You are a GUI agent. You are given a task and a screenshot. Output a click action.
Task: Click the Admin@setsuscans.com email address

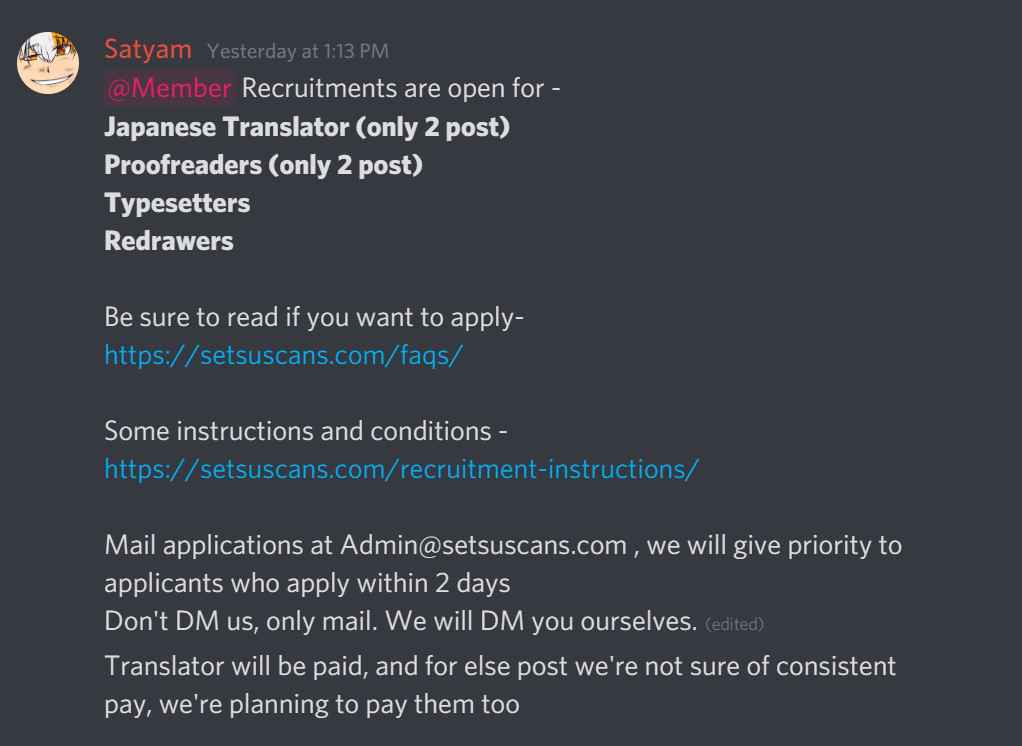pos(483,546)
